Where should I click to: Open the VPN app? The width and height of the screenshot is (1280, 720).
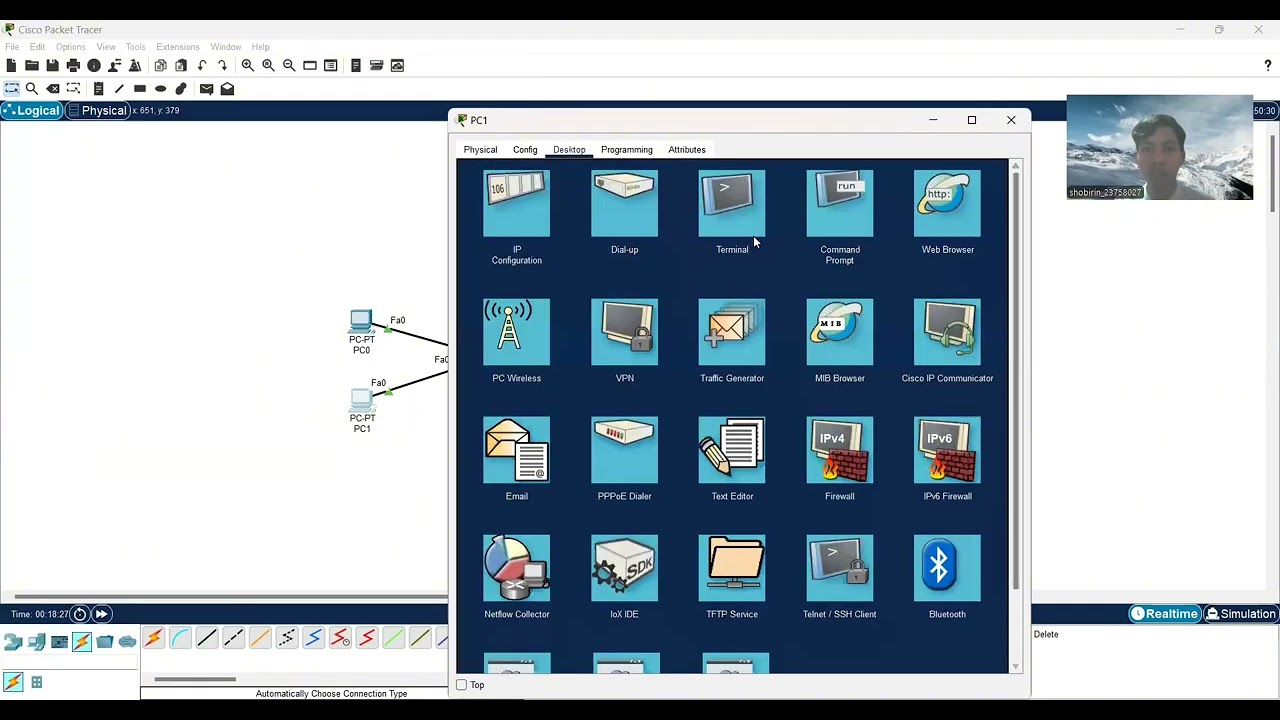click(624, 332)
